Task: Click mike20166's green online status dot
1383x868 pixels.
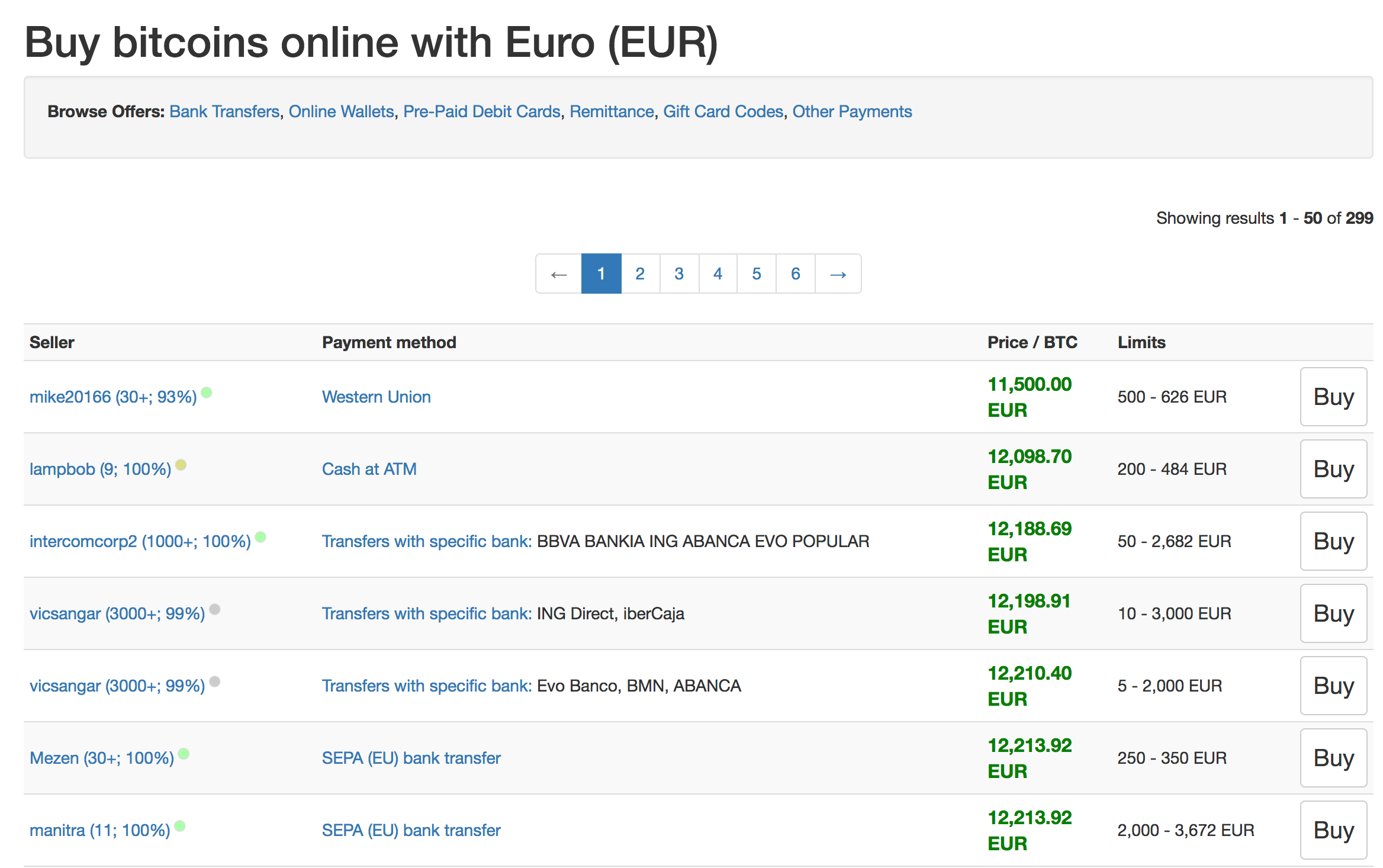Action: click(207, 392)
